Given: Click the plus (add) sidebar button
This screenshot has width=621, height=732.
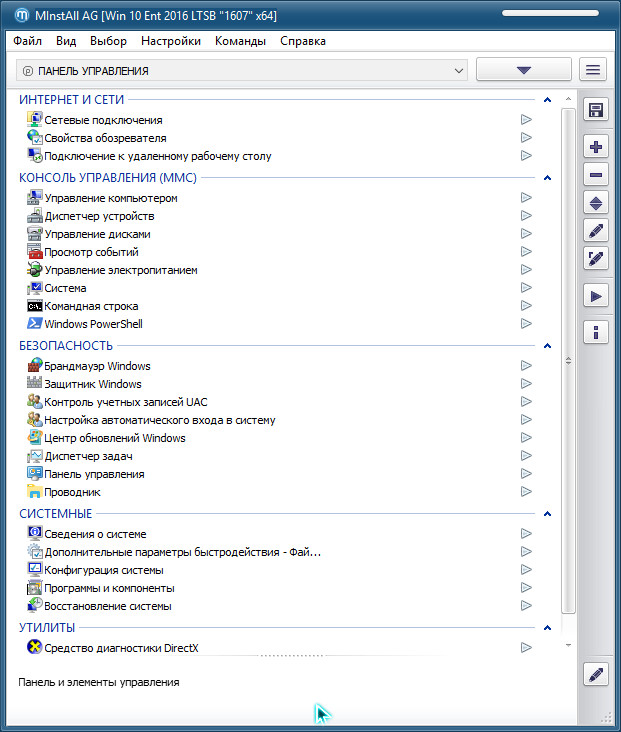Looking at the screenshot, I should coord(595,147).
